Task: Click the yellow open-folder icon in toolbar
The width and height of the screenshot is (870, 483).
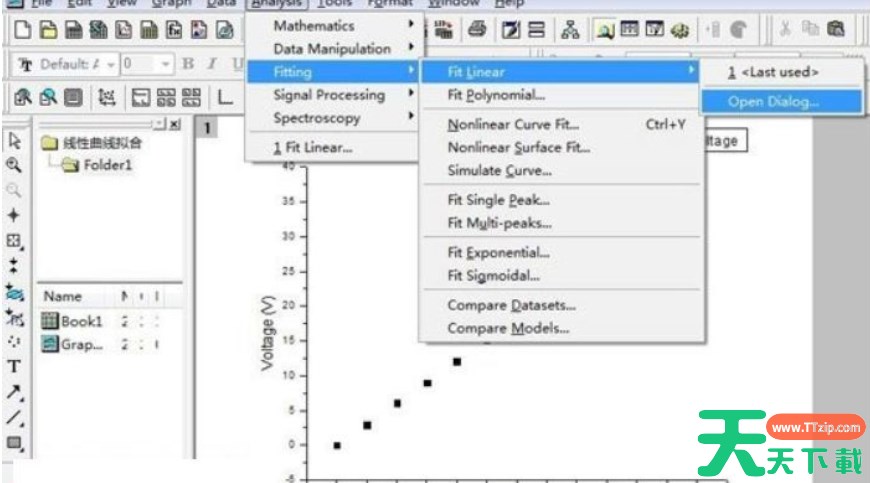Action: [48, 30]
